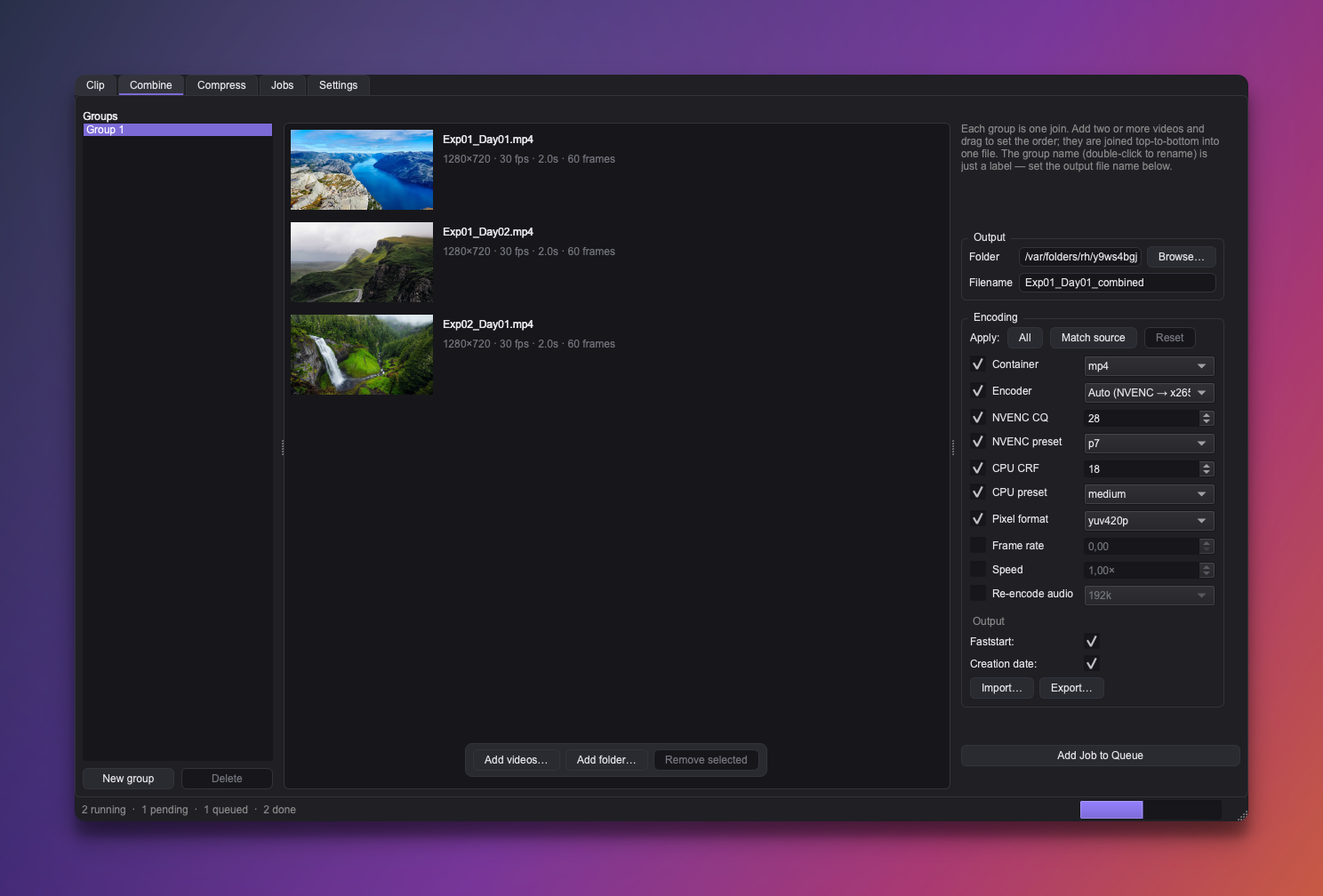Image resolution: width=1323 pixels, height=896 pixels.
Task: Switch to the Compress tab
Action: (221, 85)
